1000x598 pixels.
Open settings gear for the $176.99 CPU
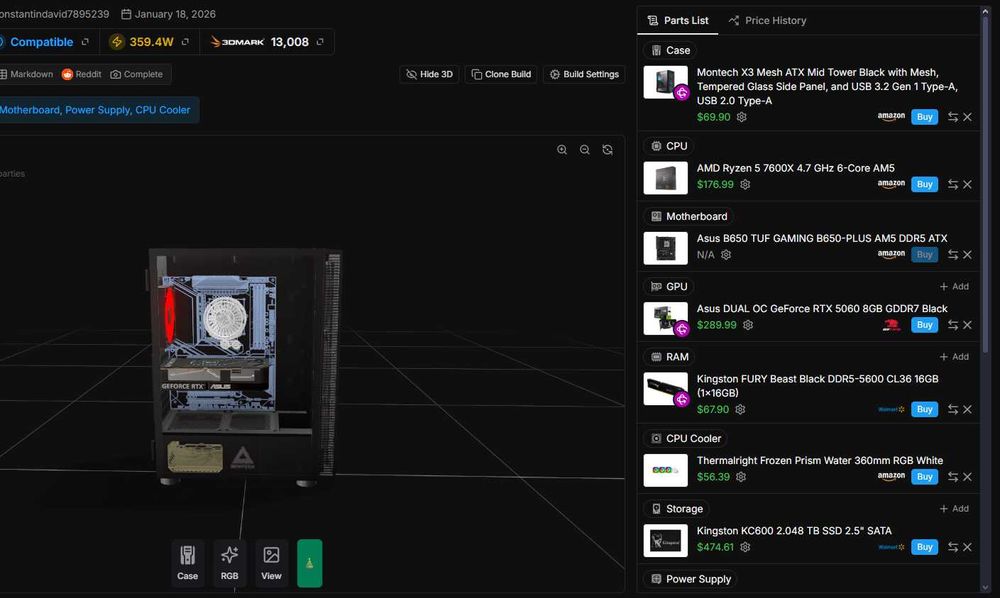point(745,185)
